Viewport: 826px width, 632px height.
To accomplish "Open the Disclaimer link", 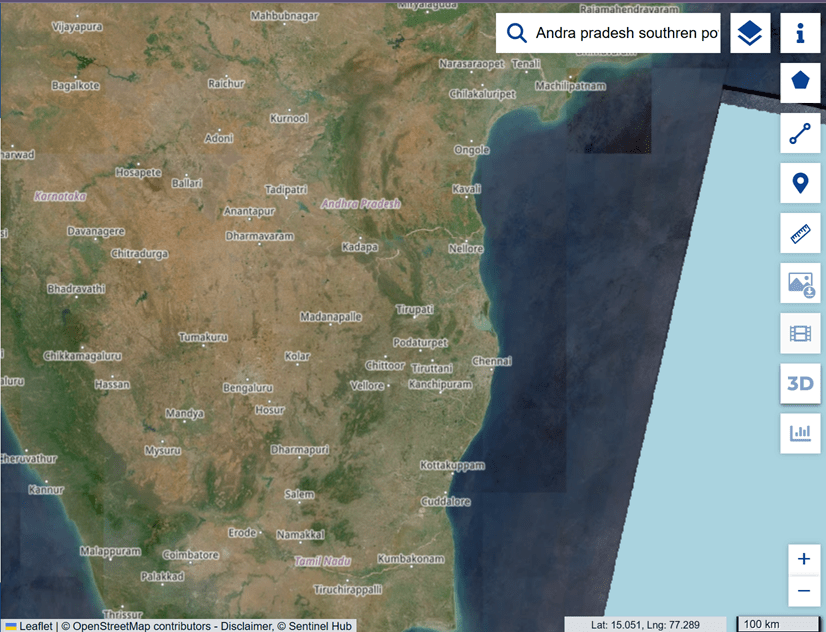I will [244, 626].
